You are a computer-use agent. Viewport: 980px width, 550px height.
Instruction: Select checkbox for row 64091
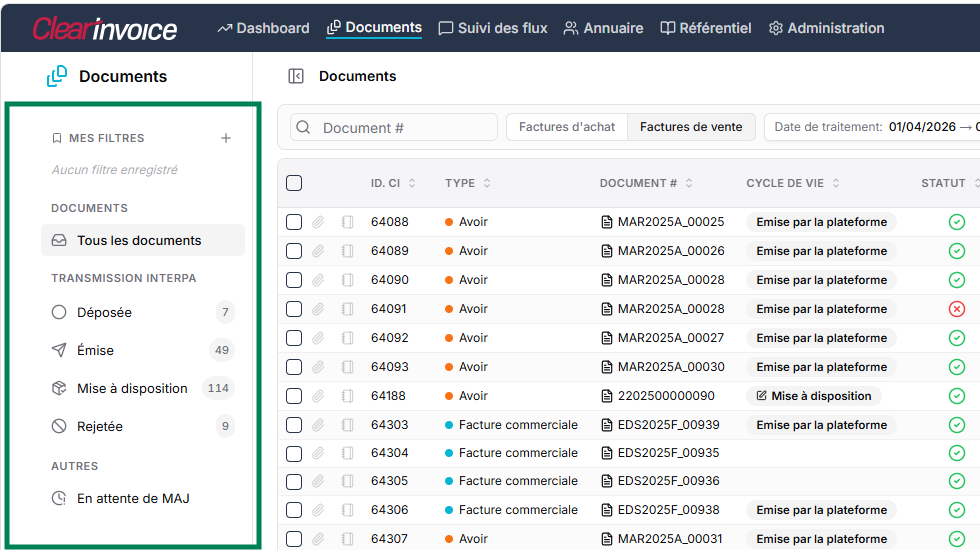294,309
